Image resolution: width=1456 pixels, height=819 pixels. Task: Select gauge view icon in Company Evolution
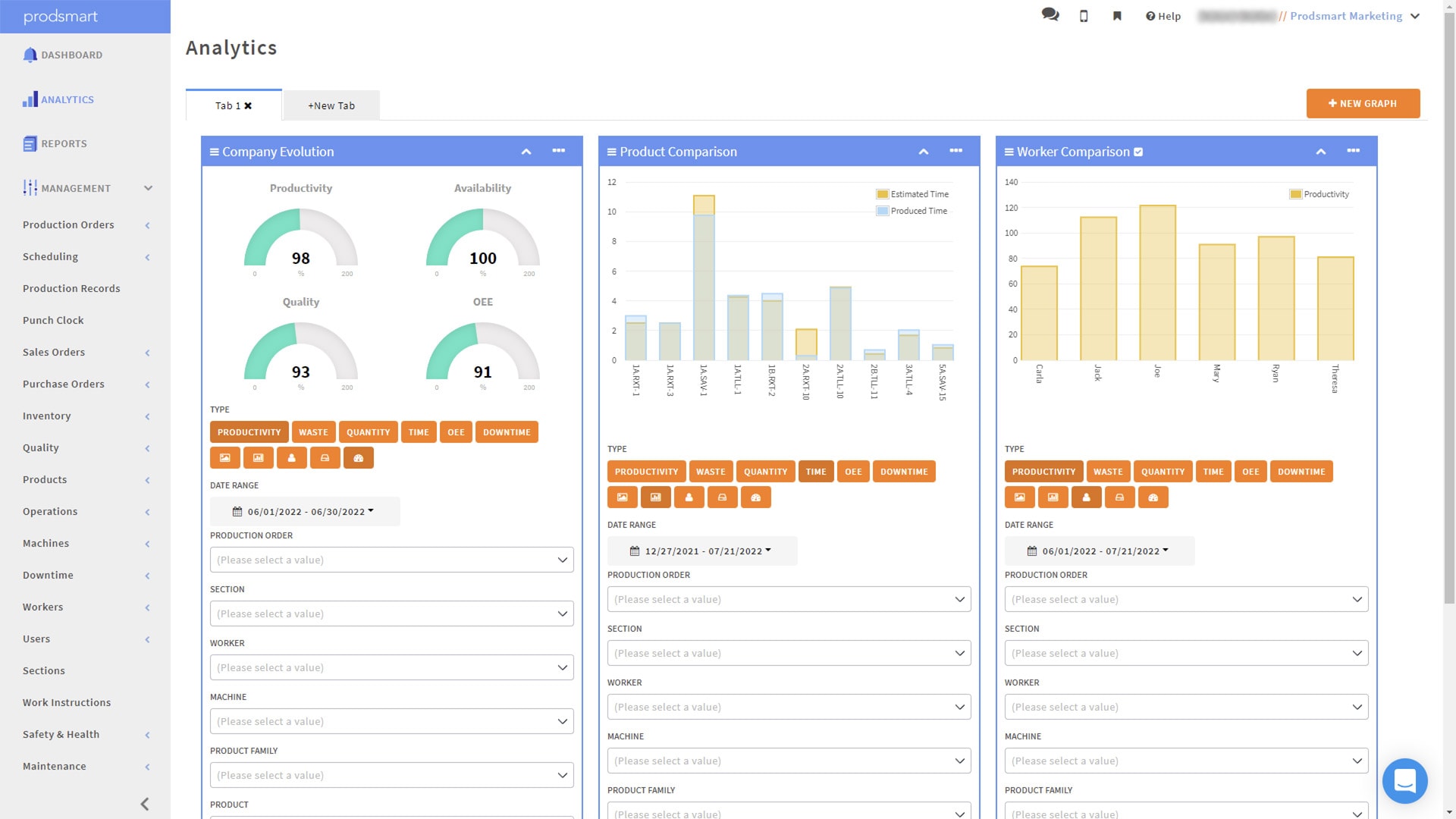(359, 458)
